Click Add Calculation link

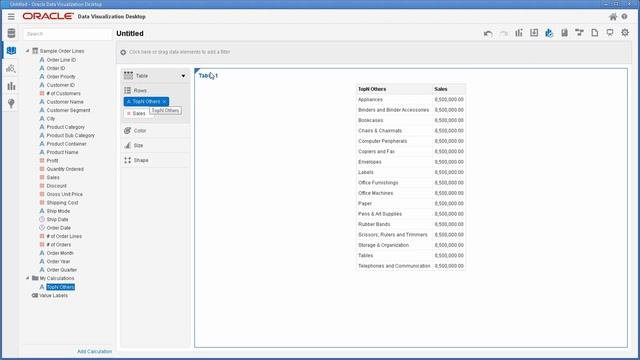coord(94,351)
